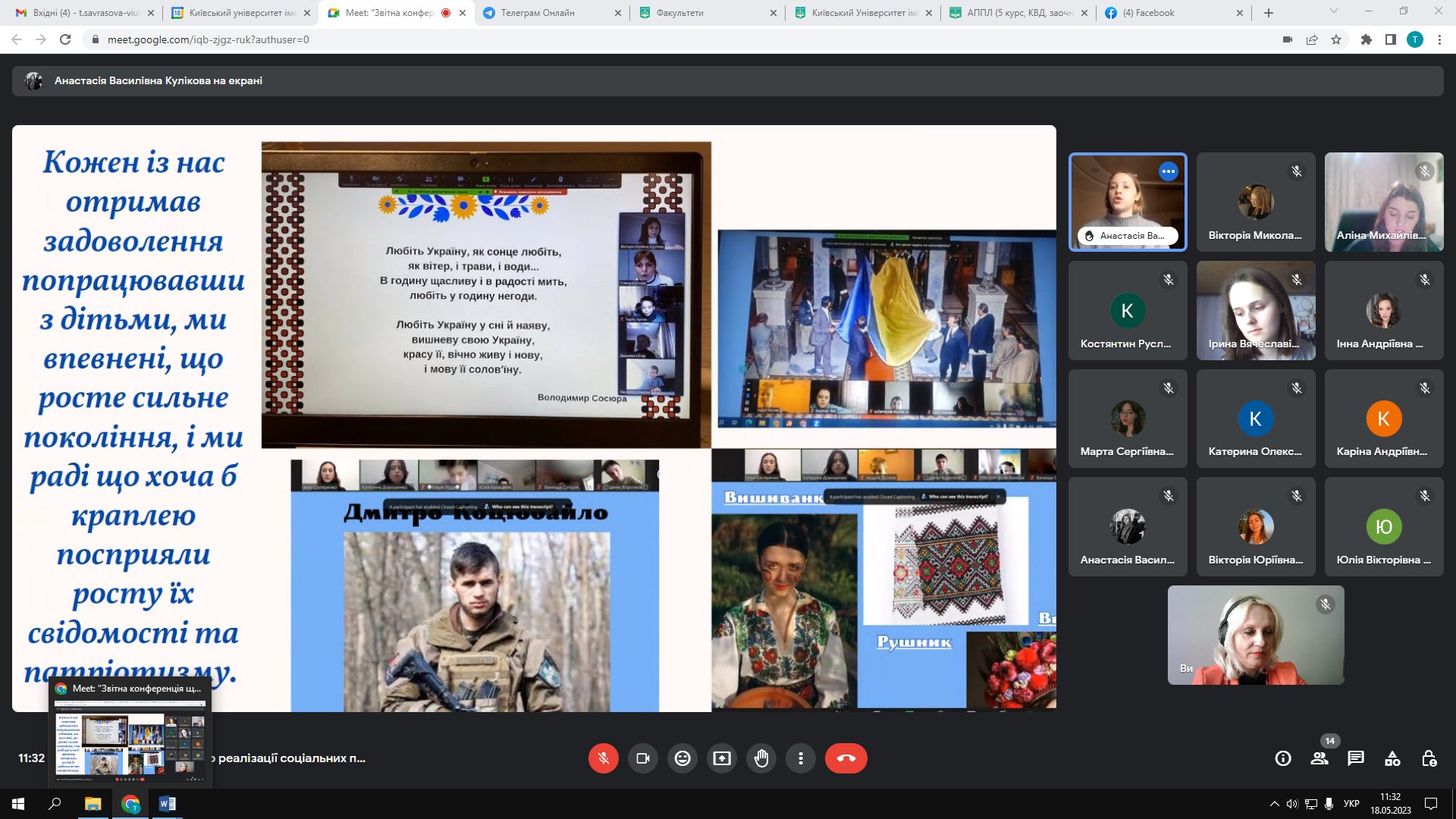1456x819 pixels.
Task: Raise hand in the meeting
Action: click(x=761, y=758)
